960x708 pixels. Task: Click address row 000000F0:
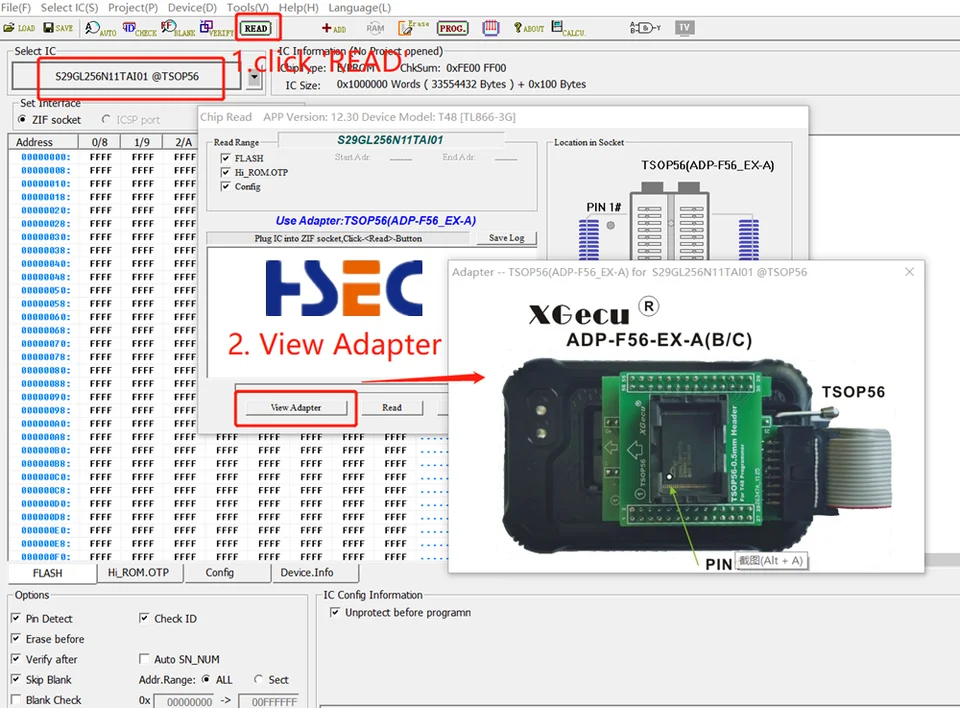[x=46, y=557]
